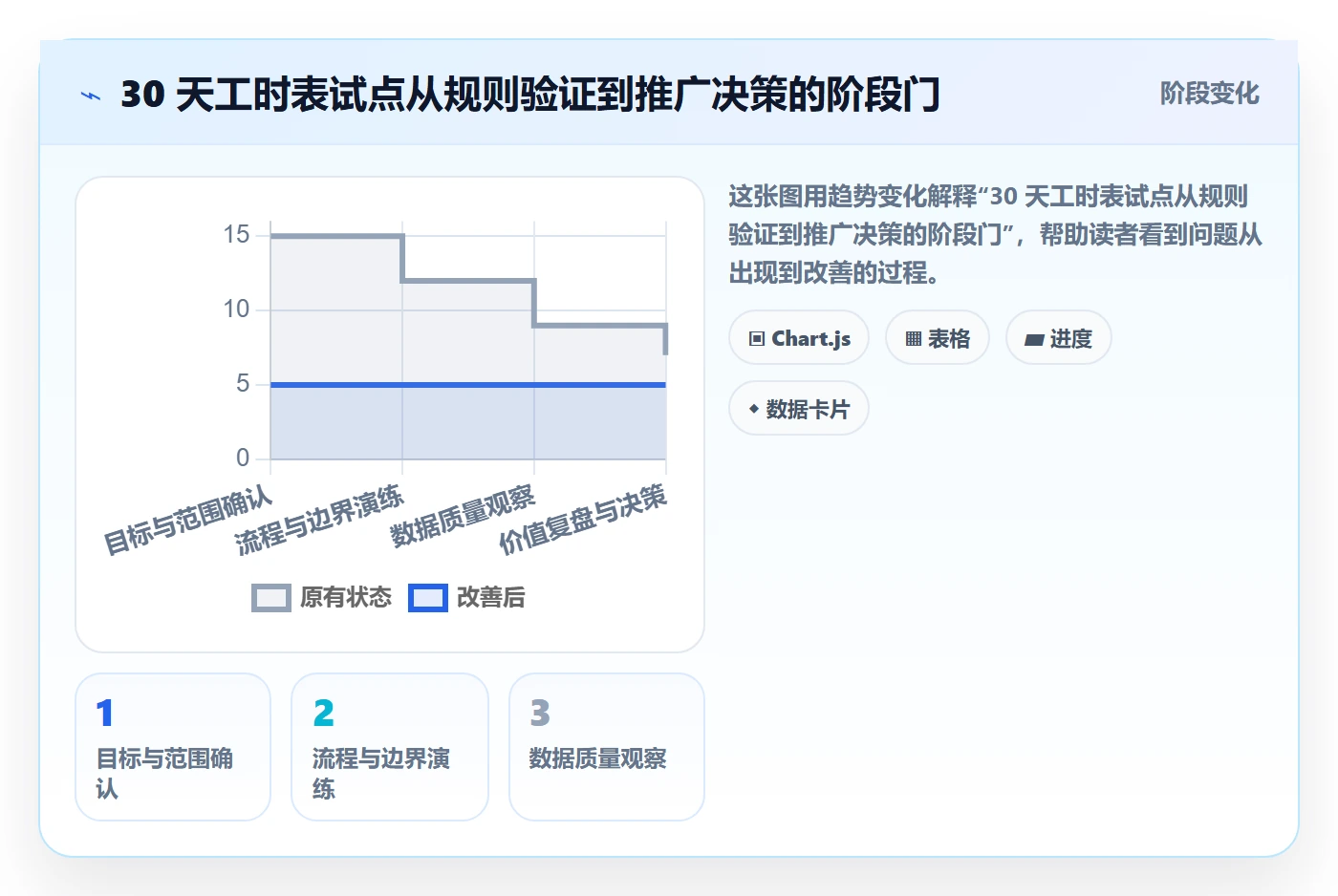1338x896 pixels.
Task: Click the teal number 2 in second card
Action: [323, 714]
